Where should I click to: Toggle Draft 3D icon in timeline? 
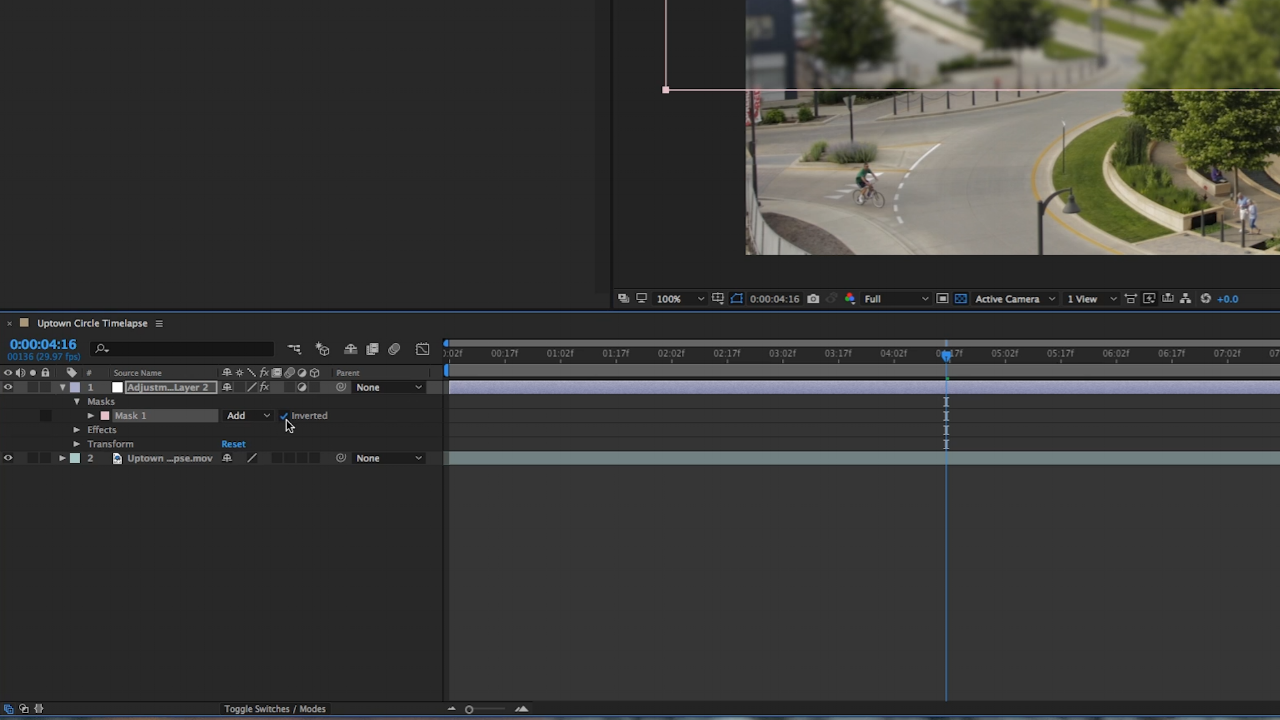tap(322, 349)
